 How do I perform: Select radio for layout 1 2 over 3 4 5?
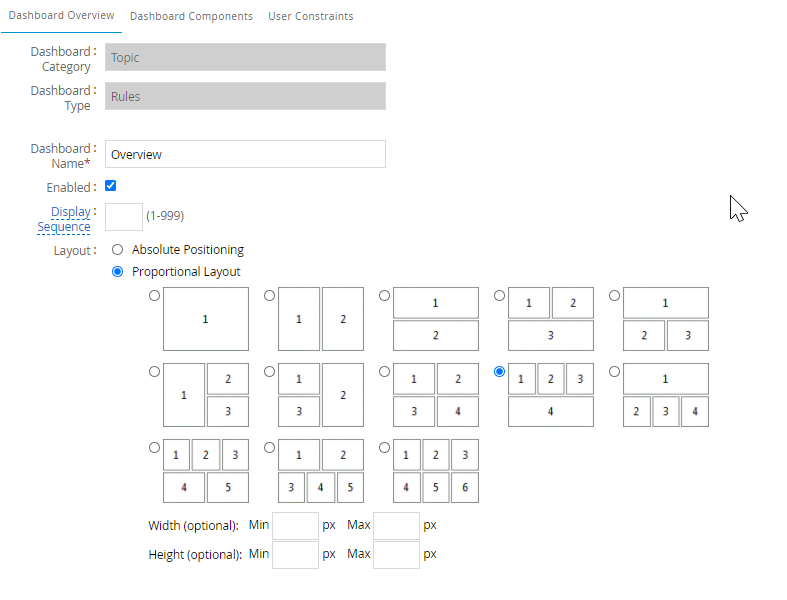pyautogui.click(x=269, y=447)
